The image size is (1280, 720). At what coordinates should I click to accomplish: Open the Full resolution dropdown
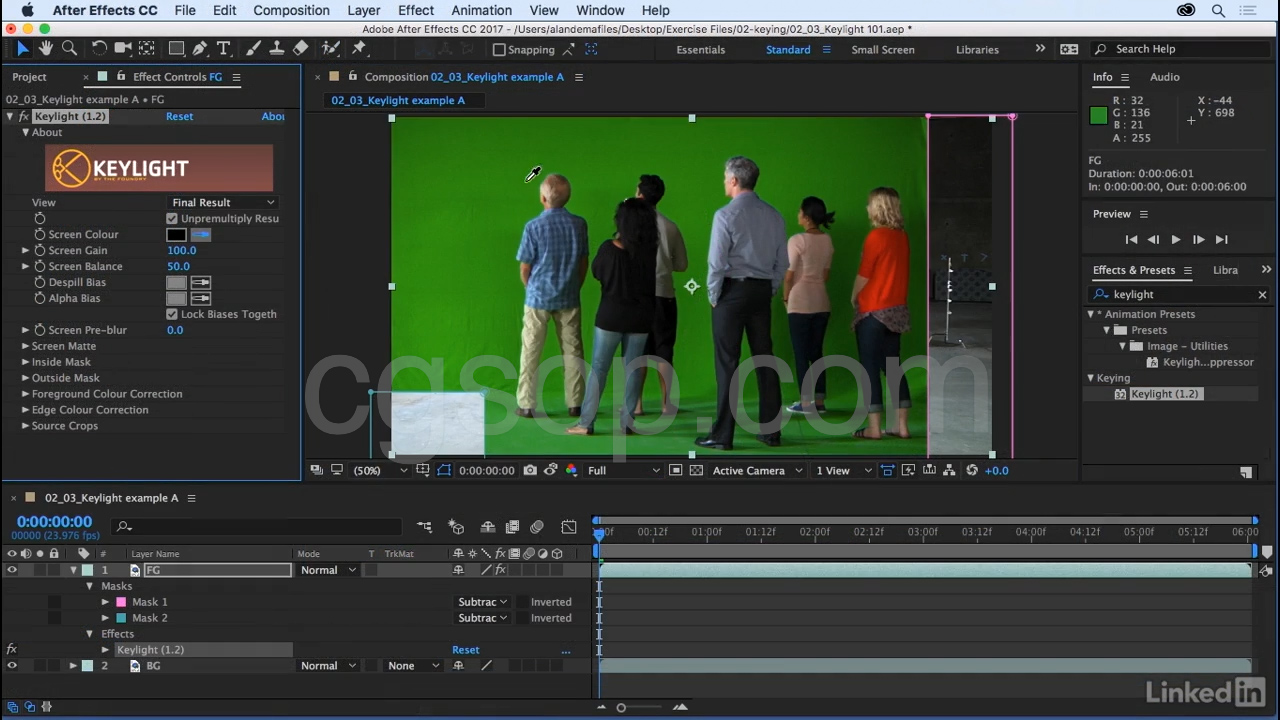tap(623, 470)
